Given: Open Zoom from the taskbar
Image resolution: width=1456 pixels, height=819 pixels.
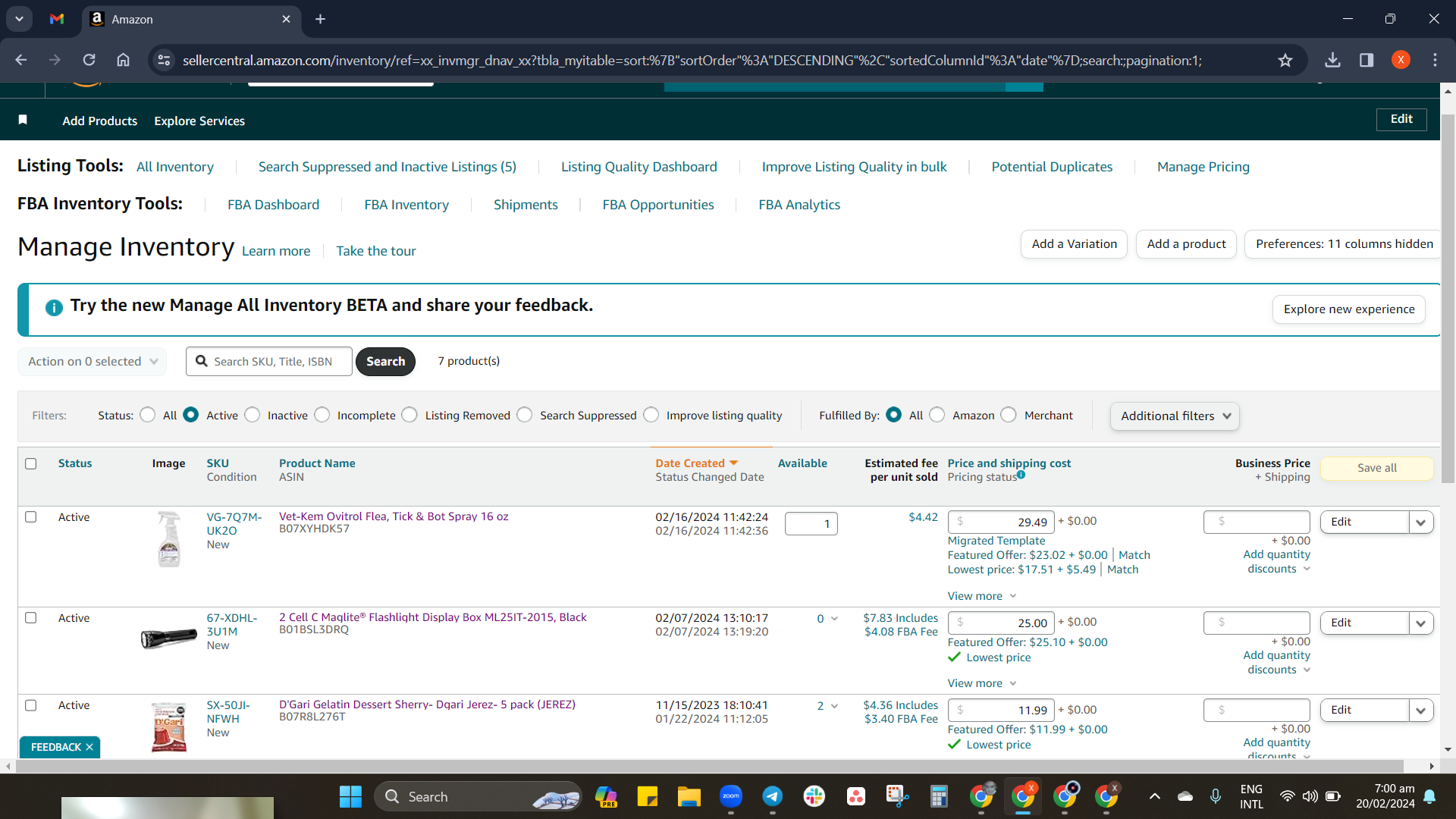Looking at the screenshot, I should [x=731, y=796].
